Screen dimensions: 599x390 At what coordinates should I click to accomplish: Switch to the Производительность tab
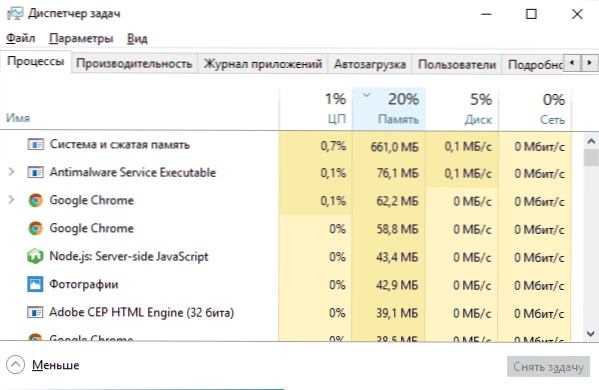(134, 63)
